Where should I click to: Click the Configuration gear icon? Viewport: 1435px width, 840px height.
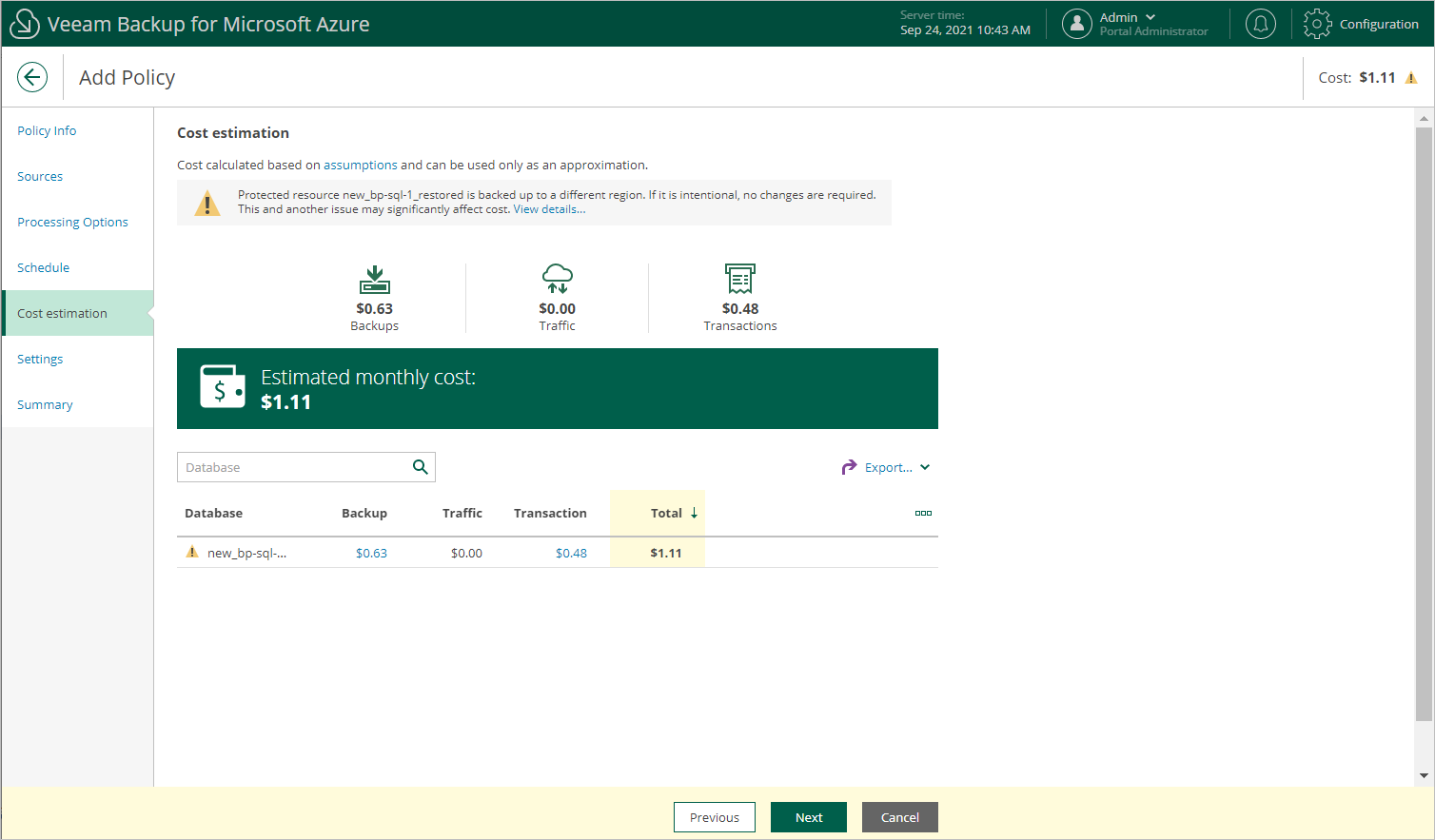1317,24
